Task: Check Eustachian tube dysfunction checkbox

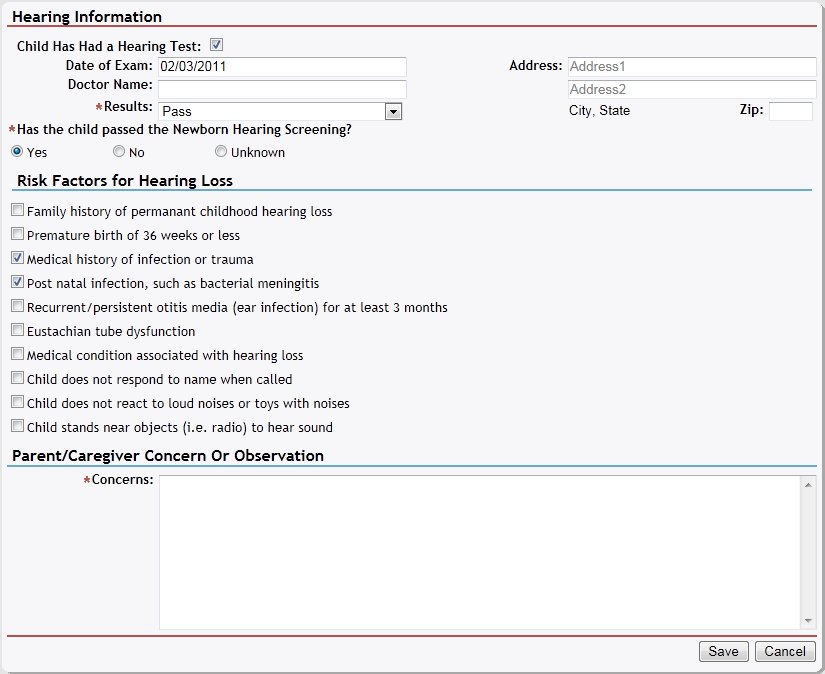Action: pos(17,331)
